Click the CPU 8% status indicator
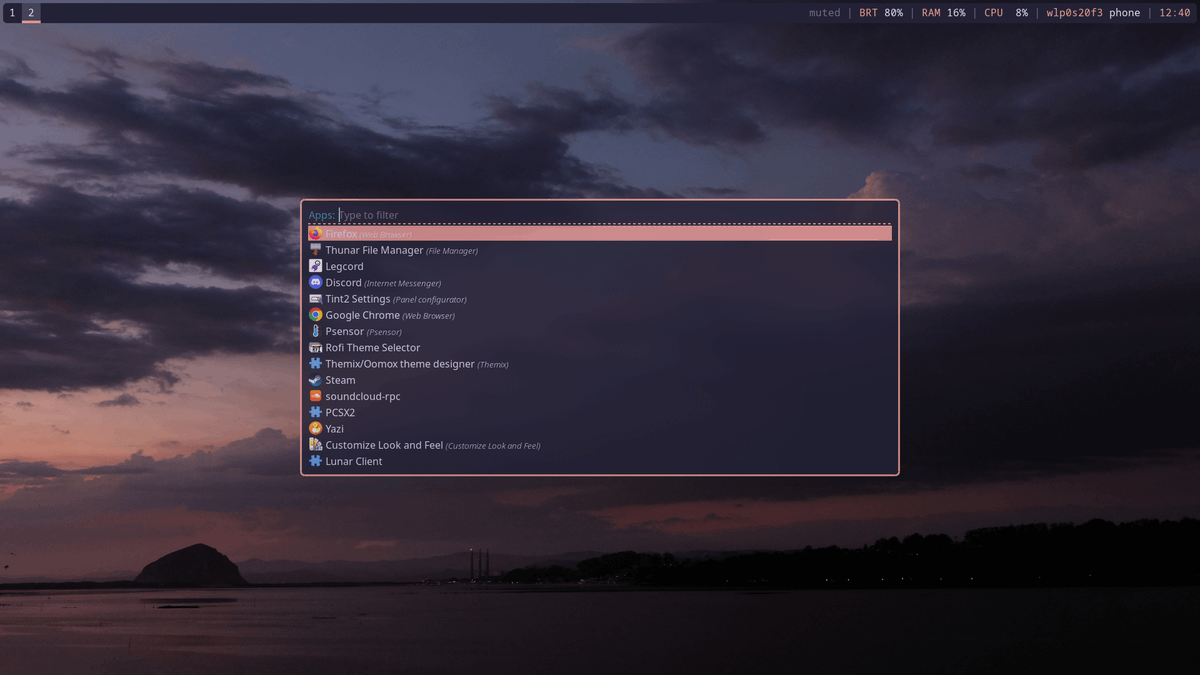 [x=1006, y=13]
